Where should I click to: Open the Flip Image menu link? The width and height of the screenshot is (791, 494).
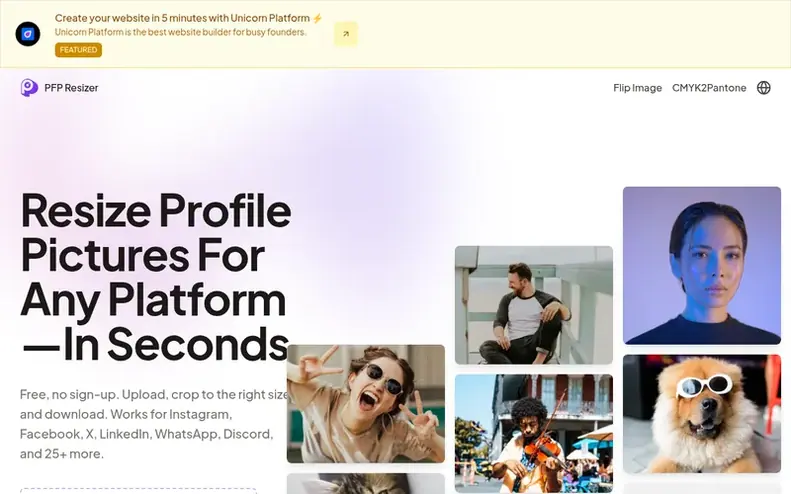click(637, 88)
